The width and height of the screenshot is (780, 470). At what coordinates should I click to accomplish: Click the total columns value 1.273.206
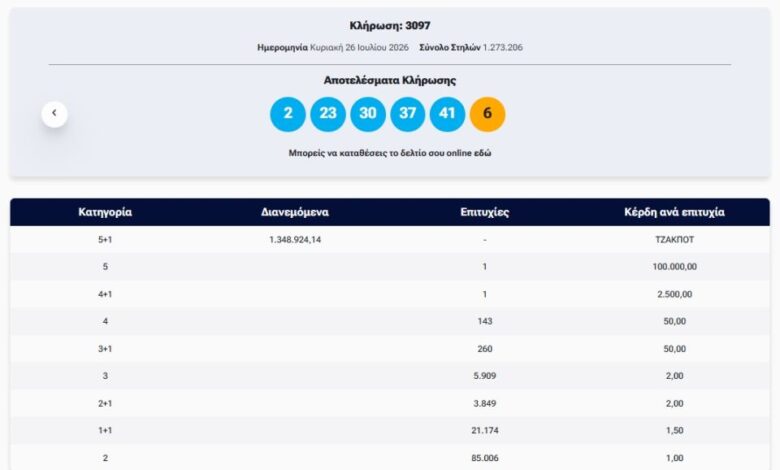(503, 47)
